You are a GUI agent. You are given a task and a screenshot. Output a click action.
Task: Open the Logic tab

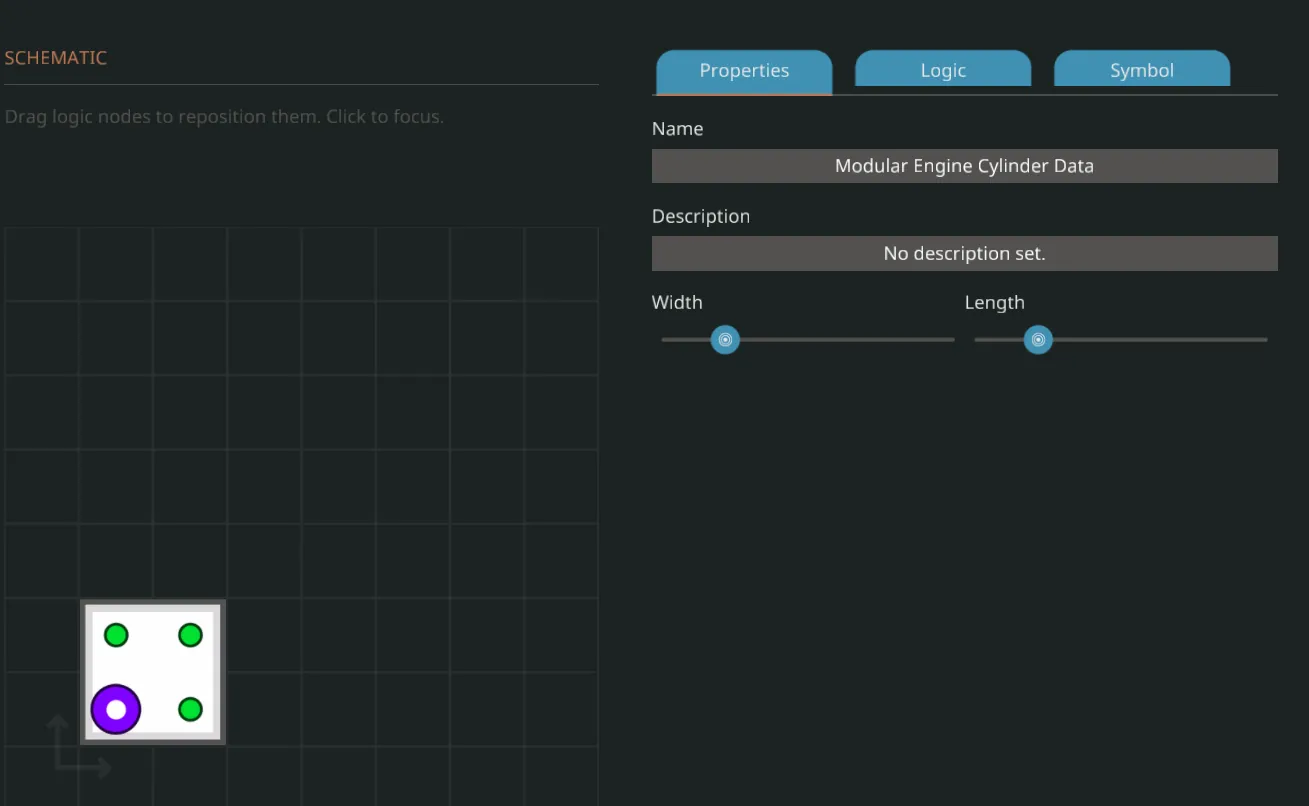pyautogui.click(x=943, y=71)
